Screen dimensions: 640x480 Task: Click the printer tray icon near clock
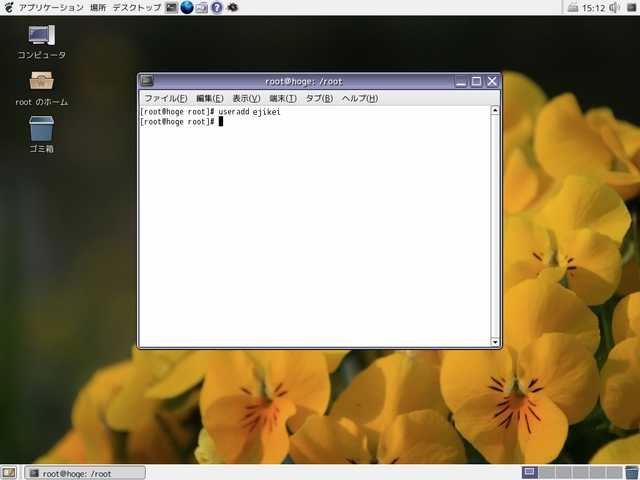(573, 7)
